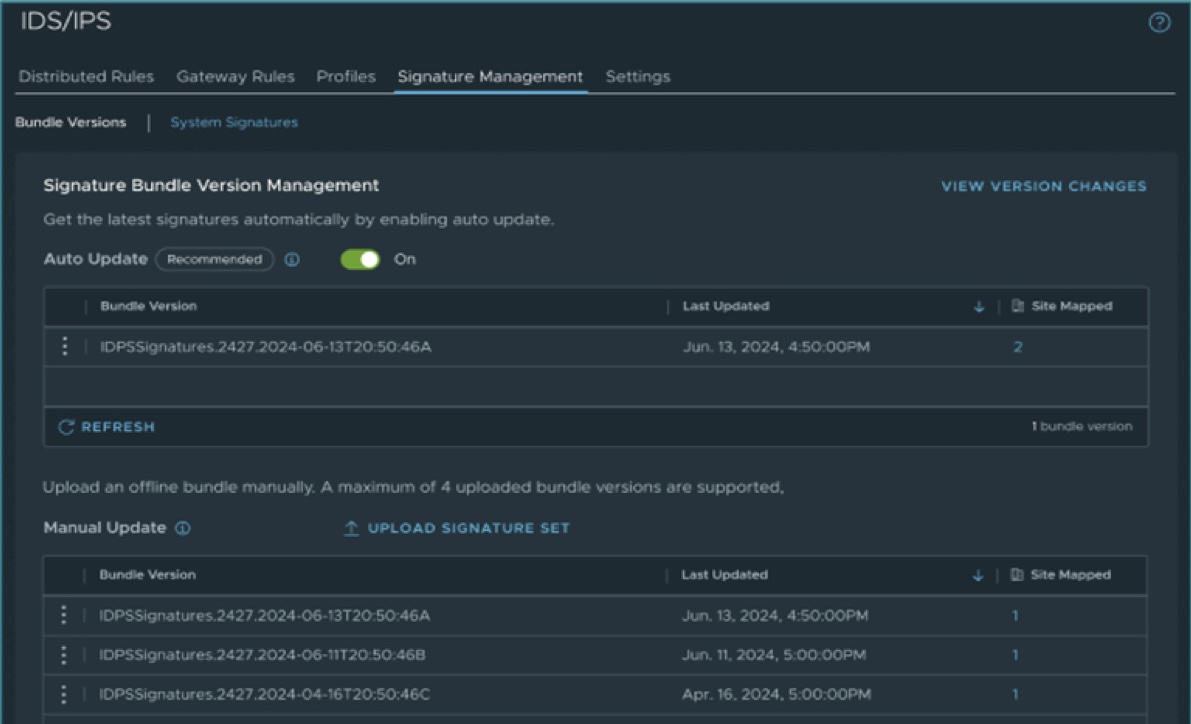Viewport: 1191px width, 724px height.
Task: Click the circular refresh icon
Action: point(66,427)
